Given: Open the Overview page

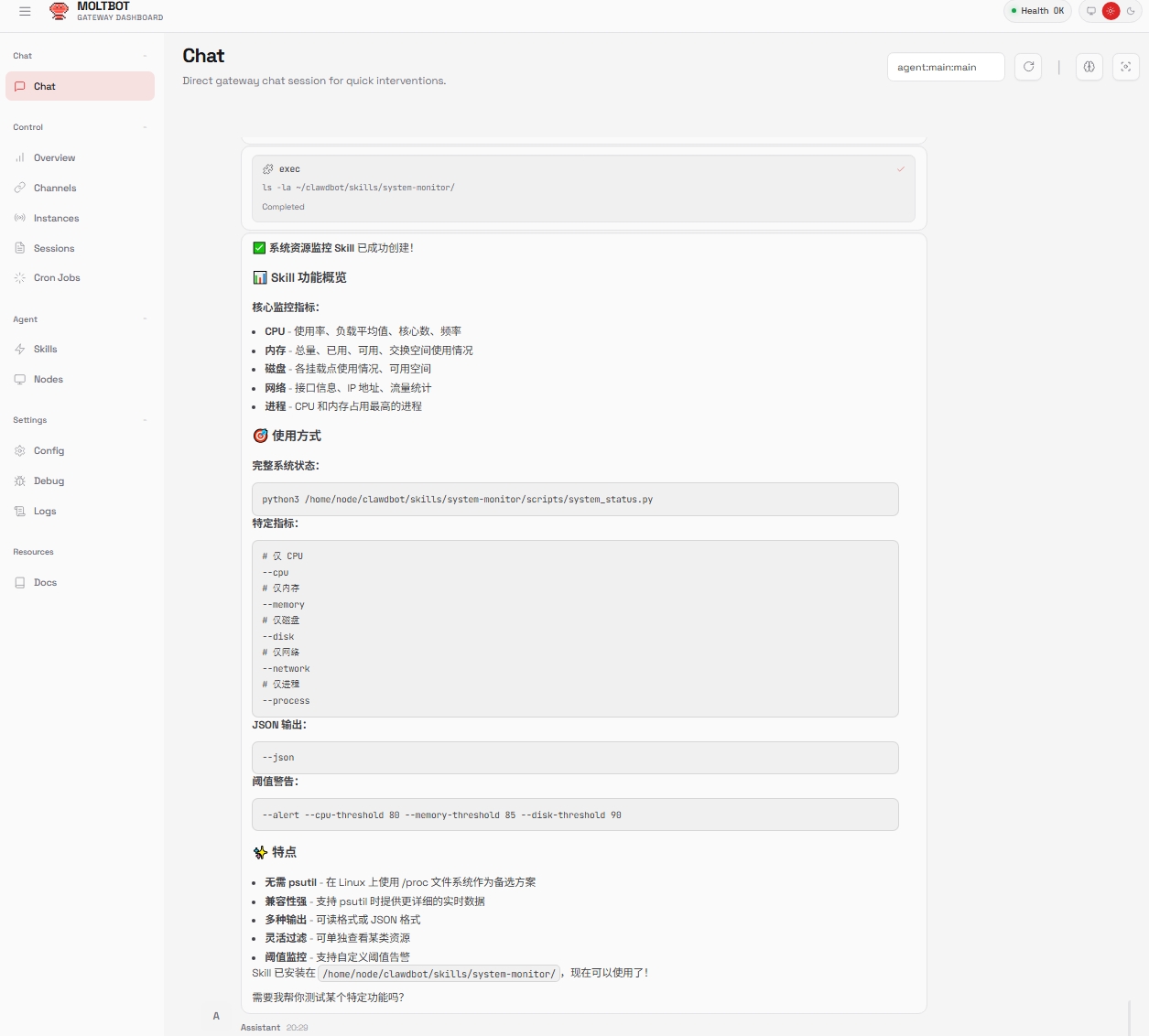Looking at the screenshot, I should [54, 158].
